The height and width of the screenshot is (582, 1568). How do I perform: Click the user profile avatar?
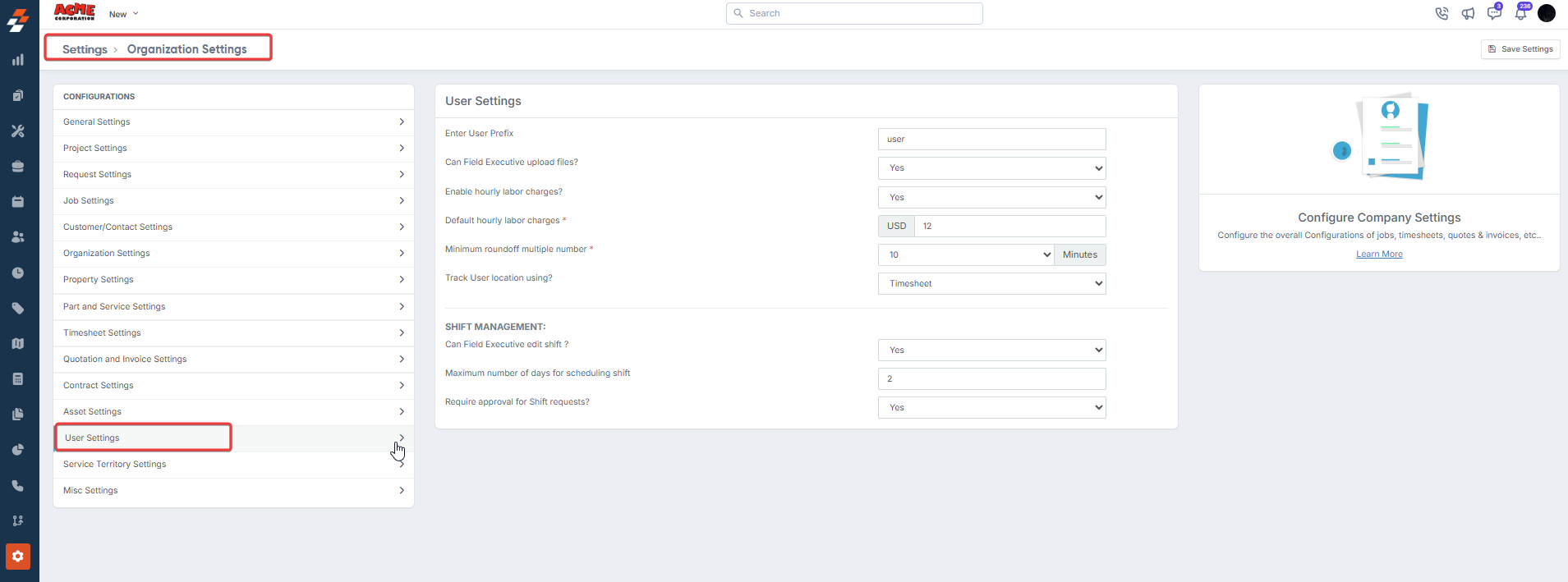pos(1547,13)
